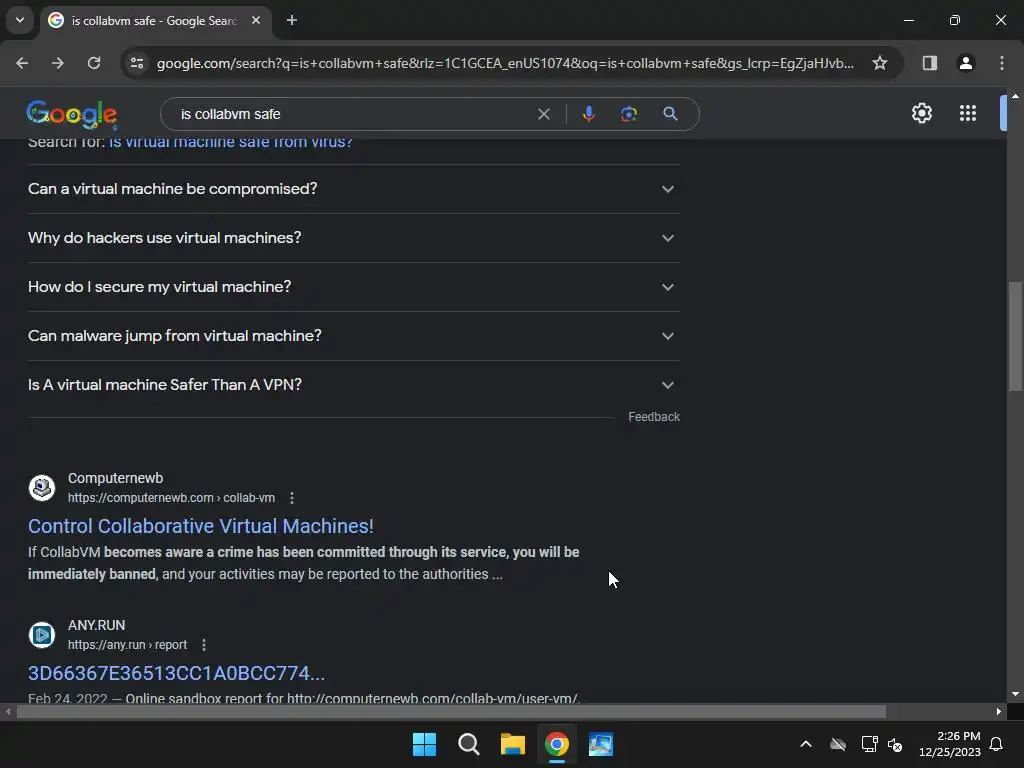1024x768 pixels.
Task: Show hidden system tray icons
Action: pyautogui.click(x=806, y=744)
